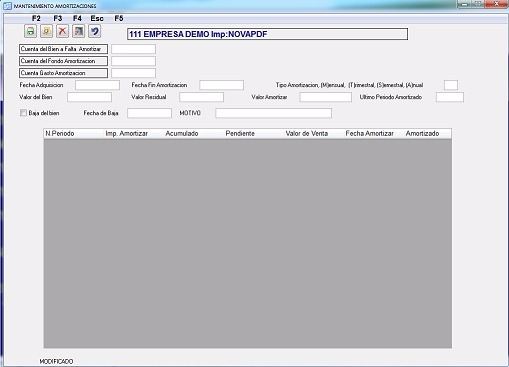Screen dimensions: 509x367
Task: Click the Tipo Amortizacion letter field
Action: [451, 85]
